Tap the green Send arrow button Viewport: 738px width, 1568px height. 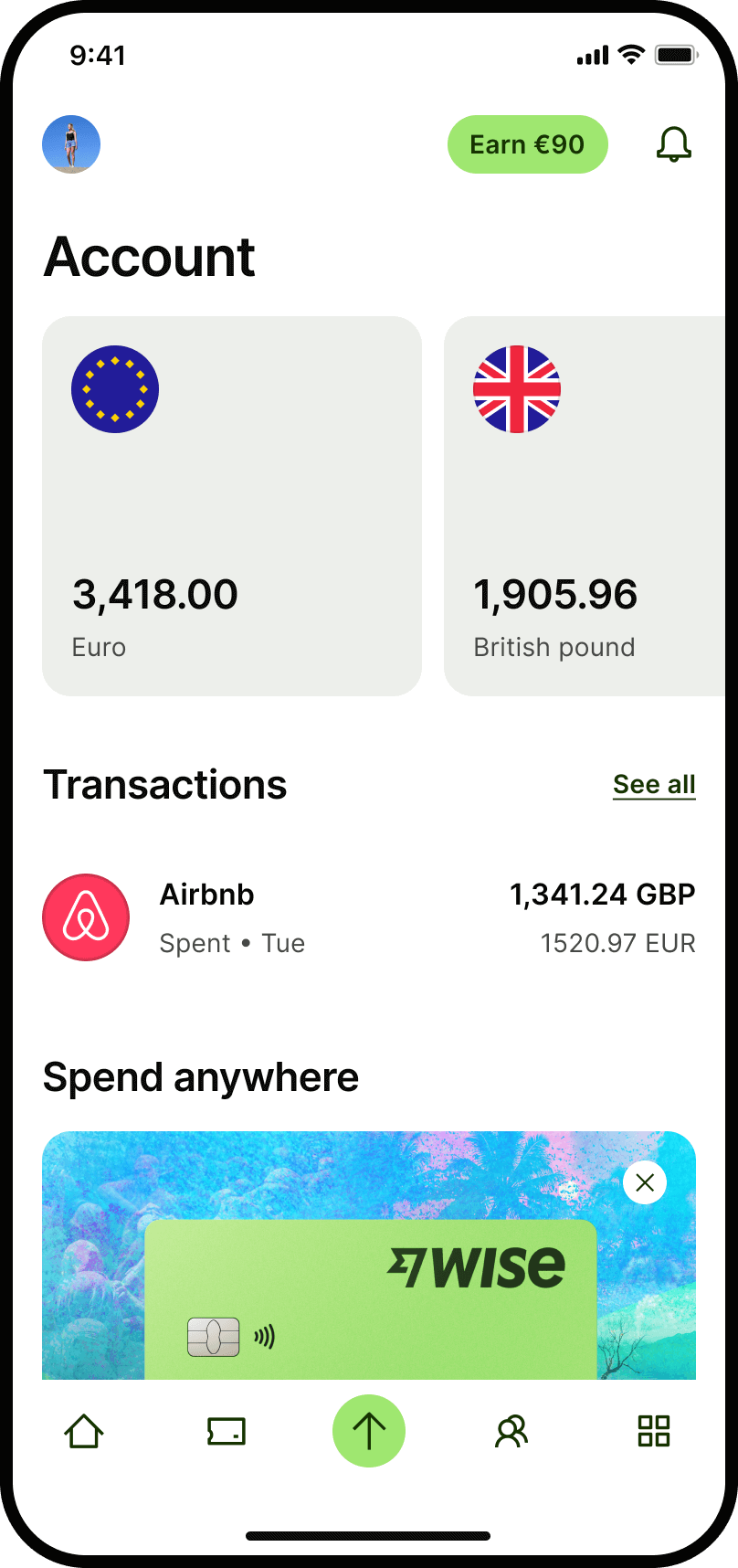coord(369,1431)
